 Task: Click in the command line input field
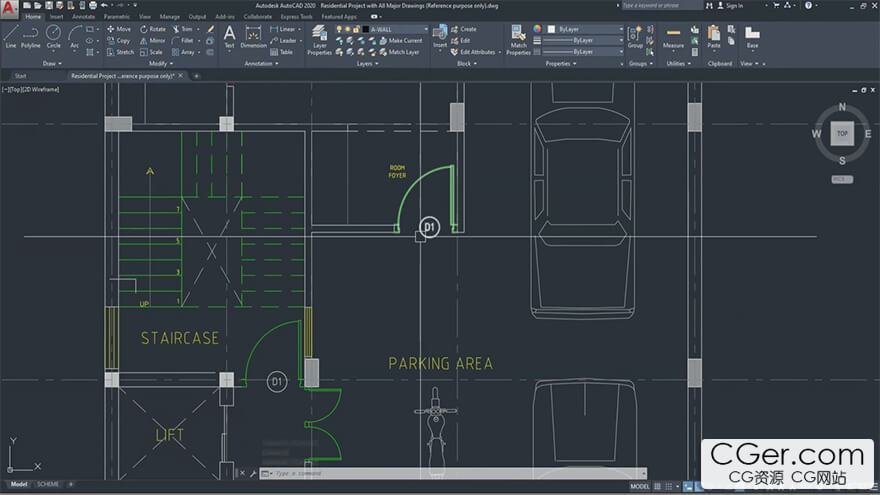[x=457, y=474]
